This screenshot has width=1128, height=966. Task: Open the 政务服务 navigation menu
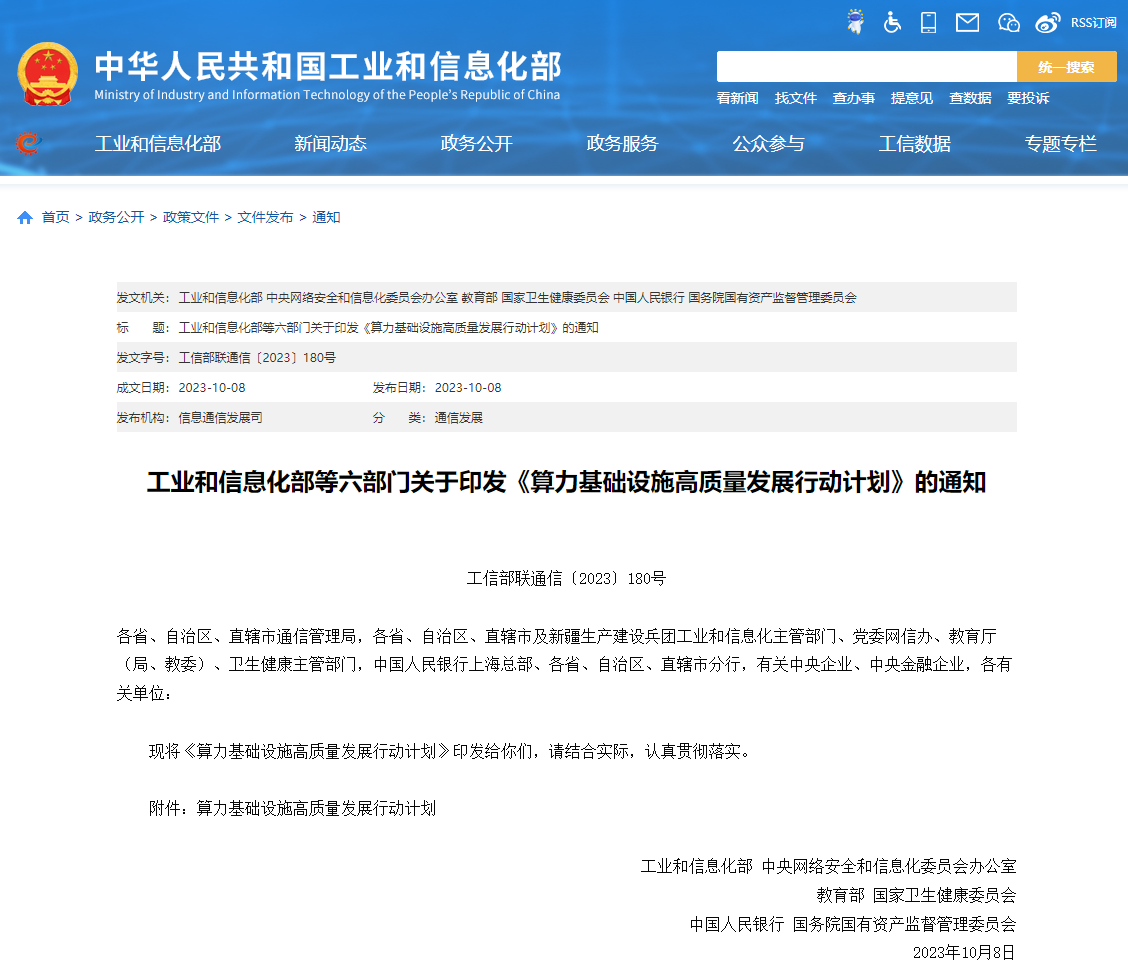click(x=622, y=144)
